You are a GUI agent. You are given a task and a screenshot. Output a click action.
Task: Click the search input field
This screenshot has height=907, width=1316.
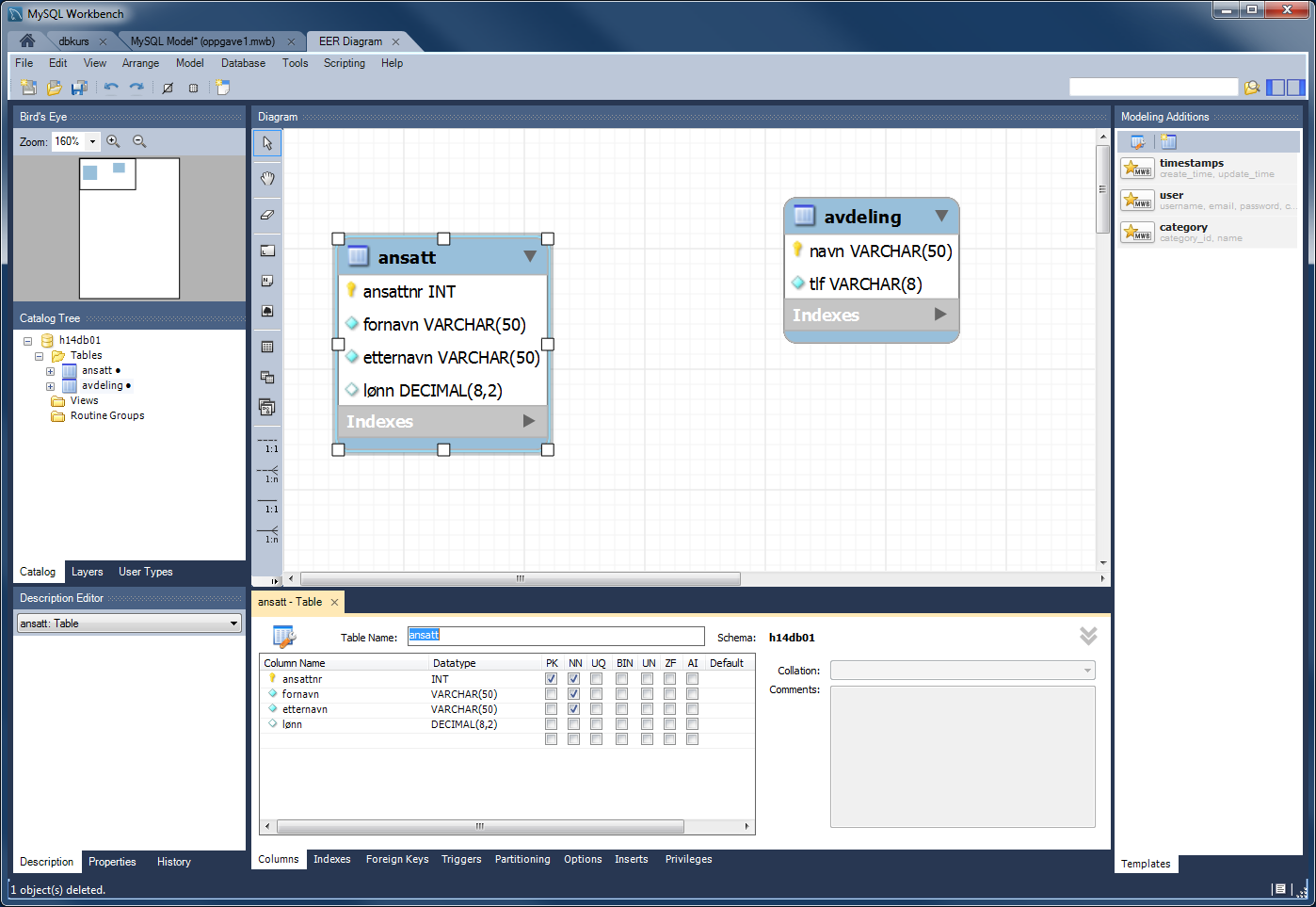pyautogui.click(x=1153, y=87)
